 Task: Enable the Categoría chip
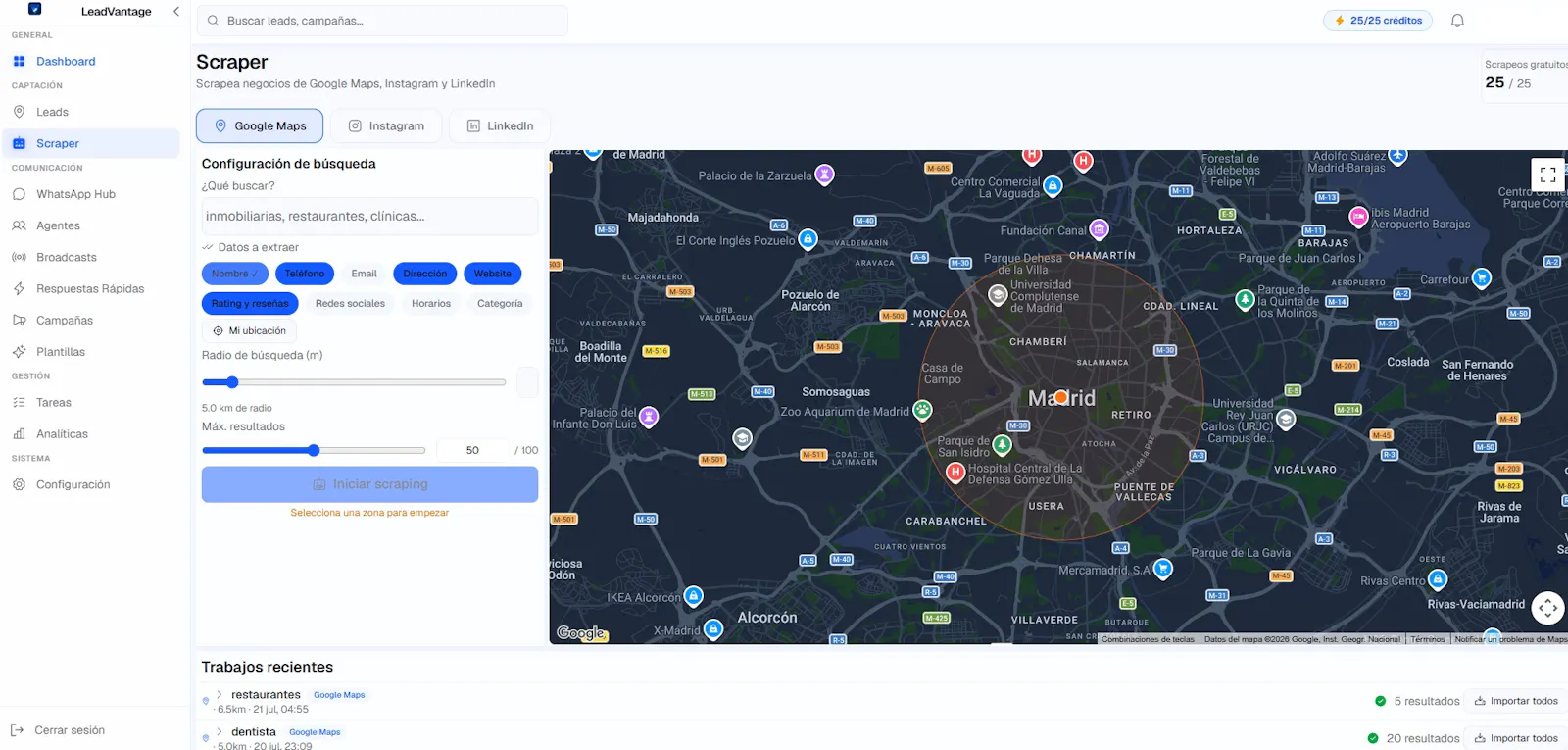[500, 303]
